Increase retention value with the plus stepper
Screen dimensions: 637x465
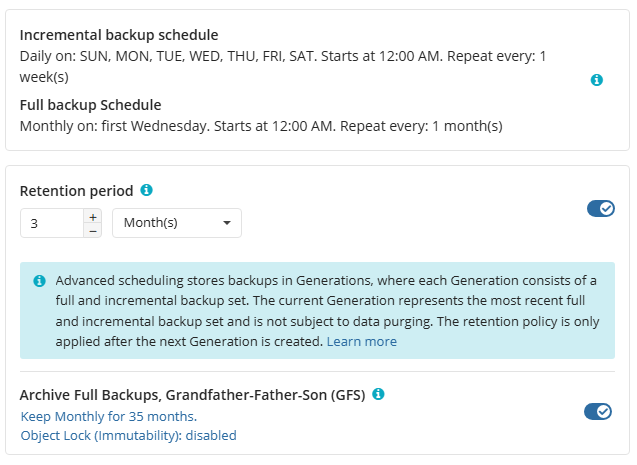93,216
